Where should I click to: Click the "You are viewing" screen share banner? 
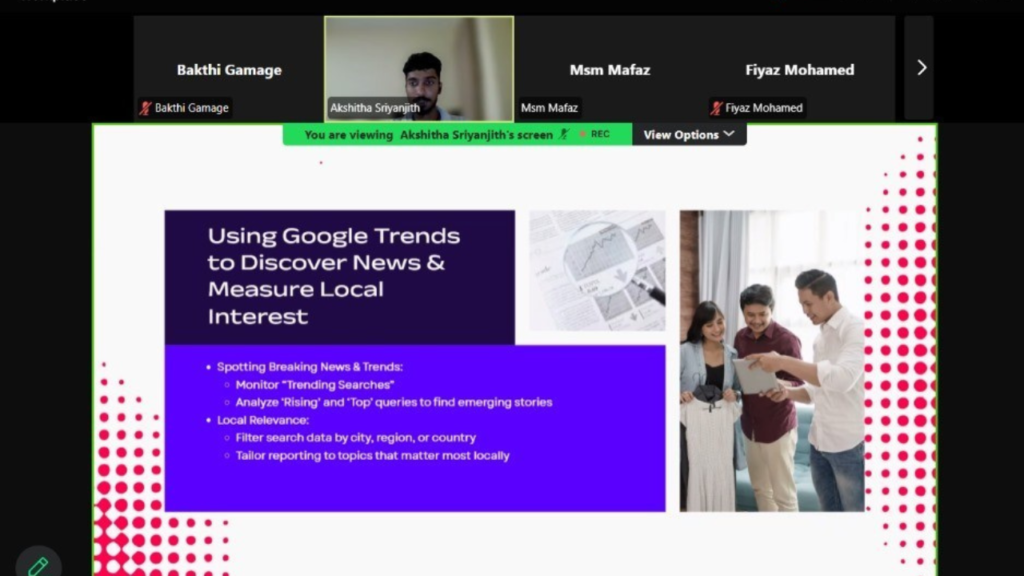click(428, 134)
